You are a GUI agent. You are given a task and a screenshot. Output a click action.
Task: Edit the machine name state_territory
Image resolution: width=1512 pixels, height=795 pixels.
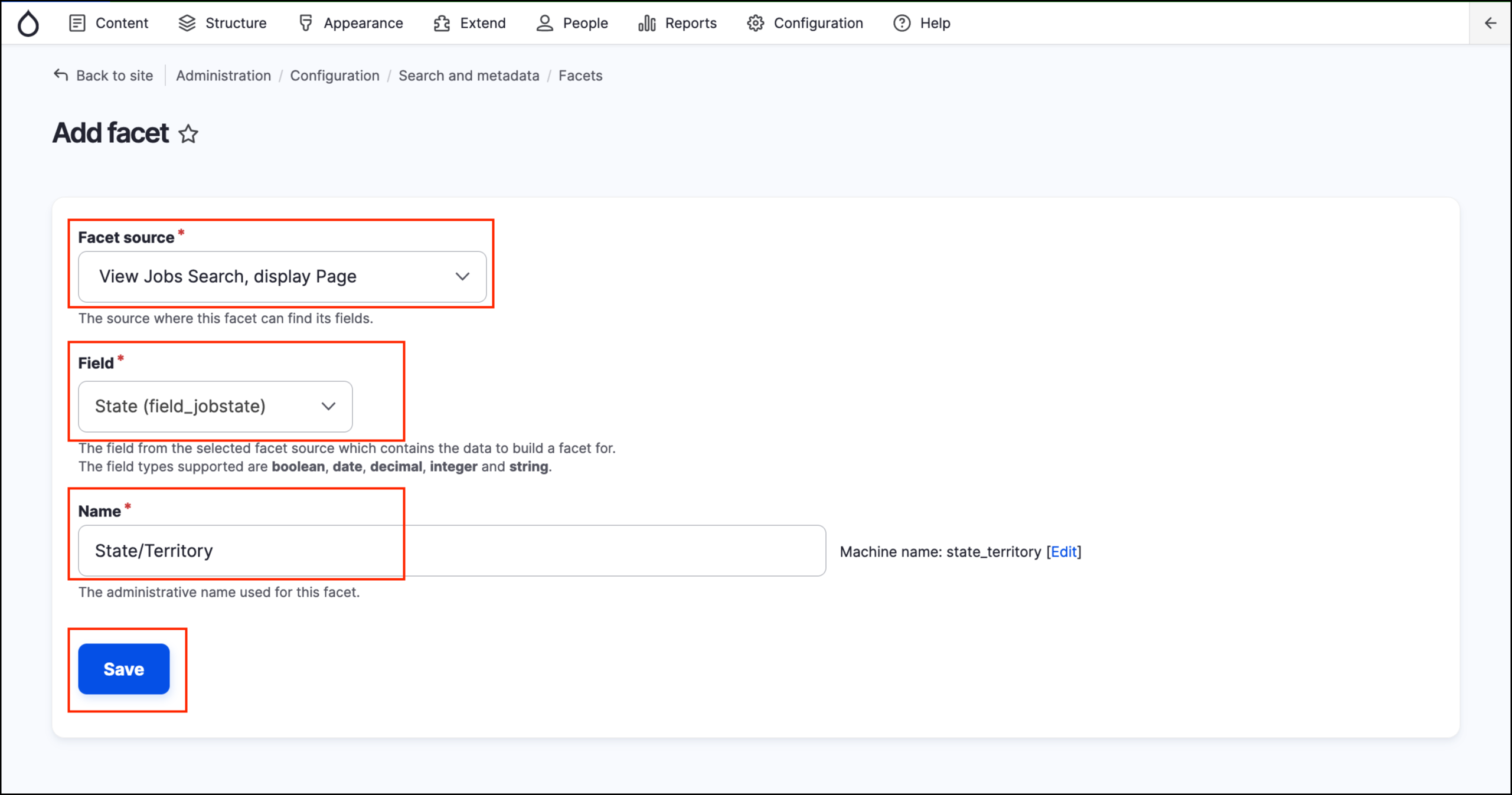click(1063, 552)
